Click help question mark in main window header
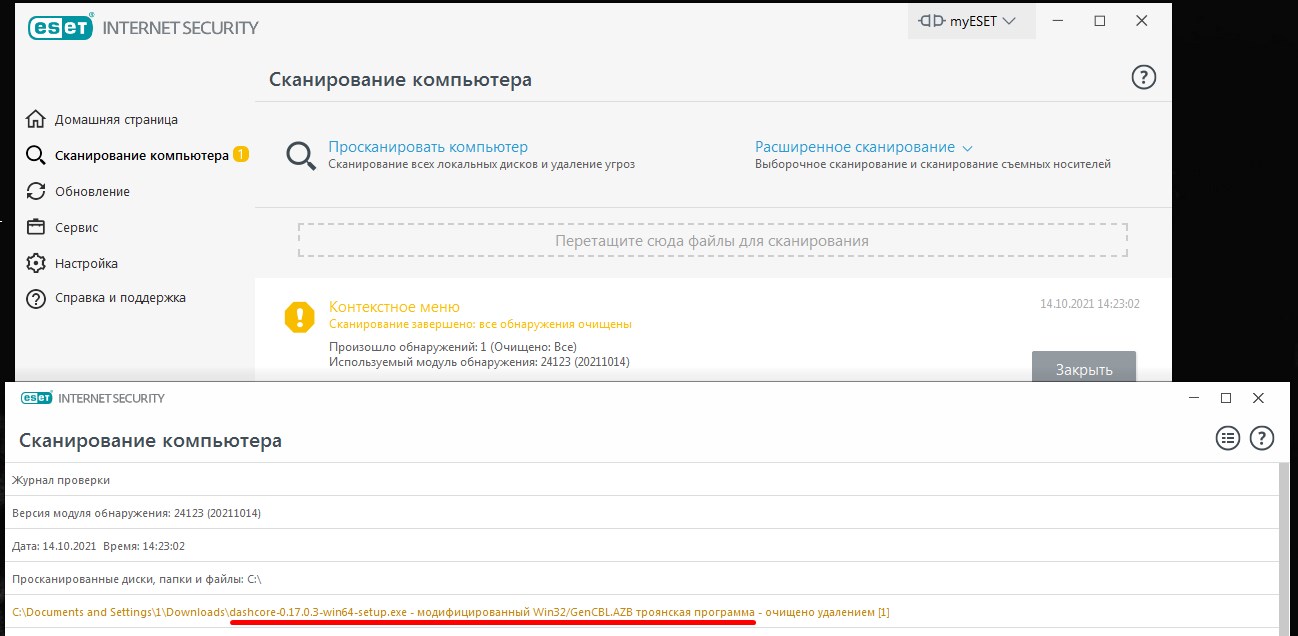 [1143, 77]
